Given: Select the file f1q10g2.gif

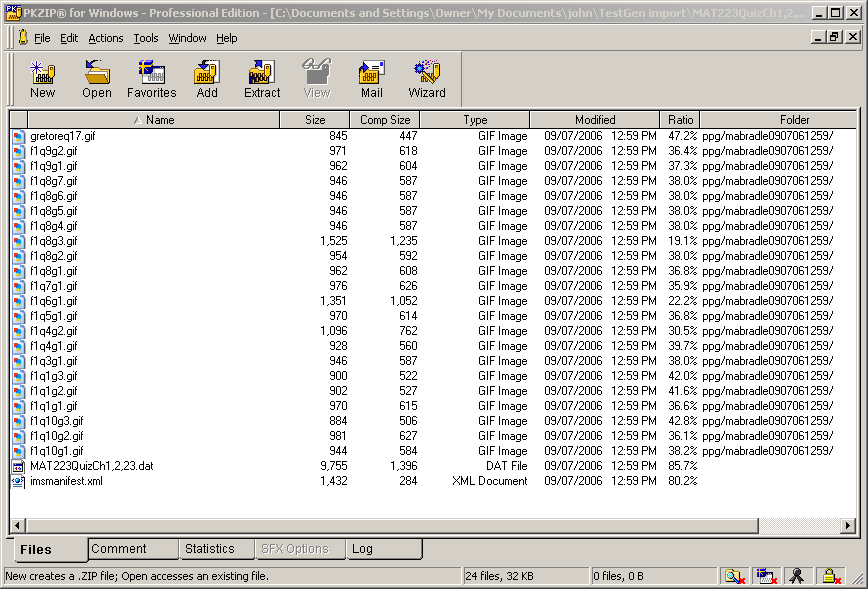Looking at the screenshot, I should [x=57, y=436].
